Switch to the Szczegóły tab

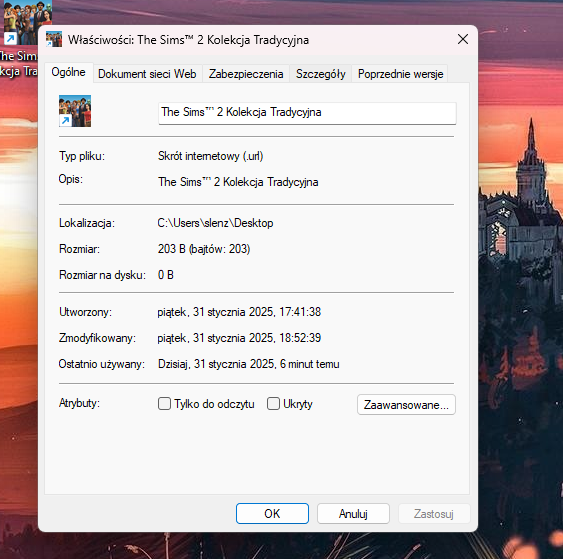point(321,74)
